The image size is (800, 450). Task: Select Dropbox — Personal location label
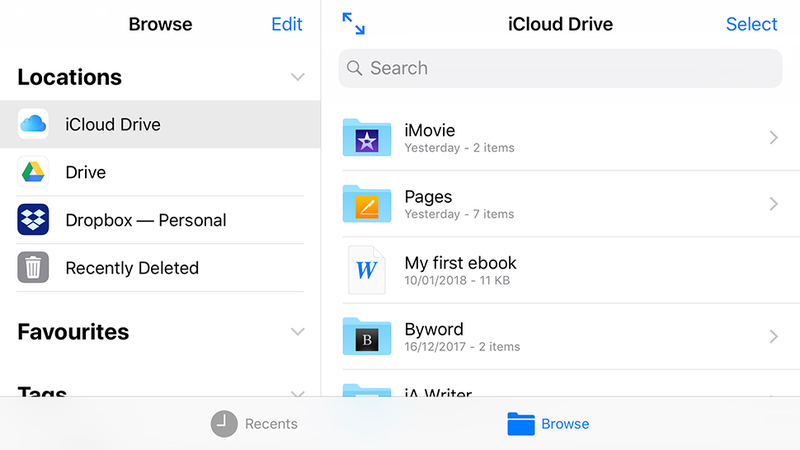[146, 220]
